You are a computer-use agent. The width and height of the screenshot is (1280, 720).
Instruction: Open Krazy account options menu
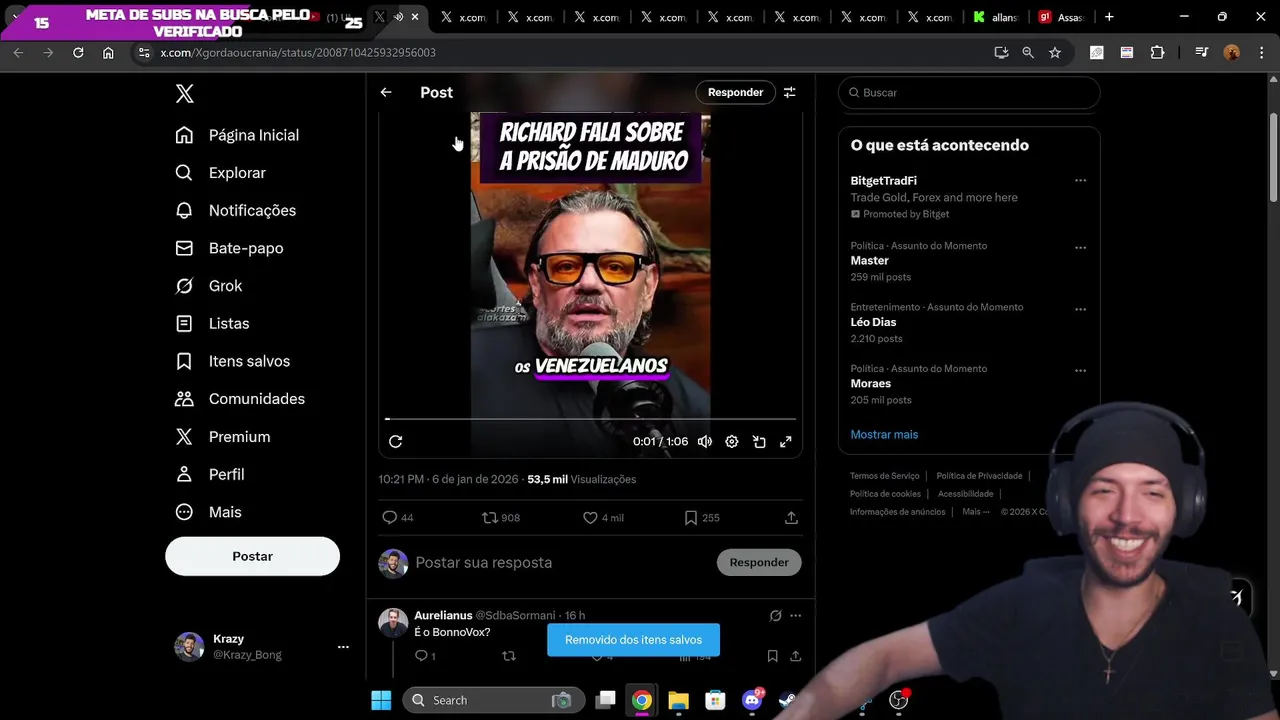click(x=343, y=647)
